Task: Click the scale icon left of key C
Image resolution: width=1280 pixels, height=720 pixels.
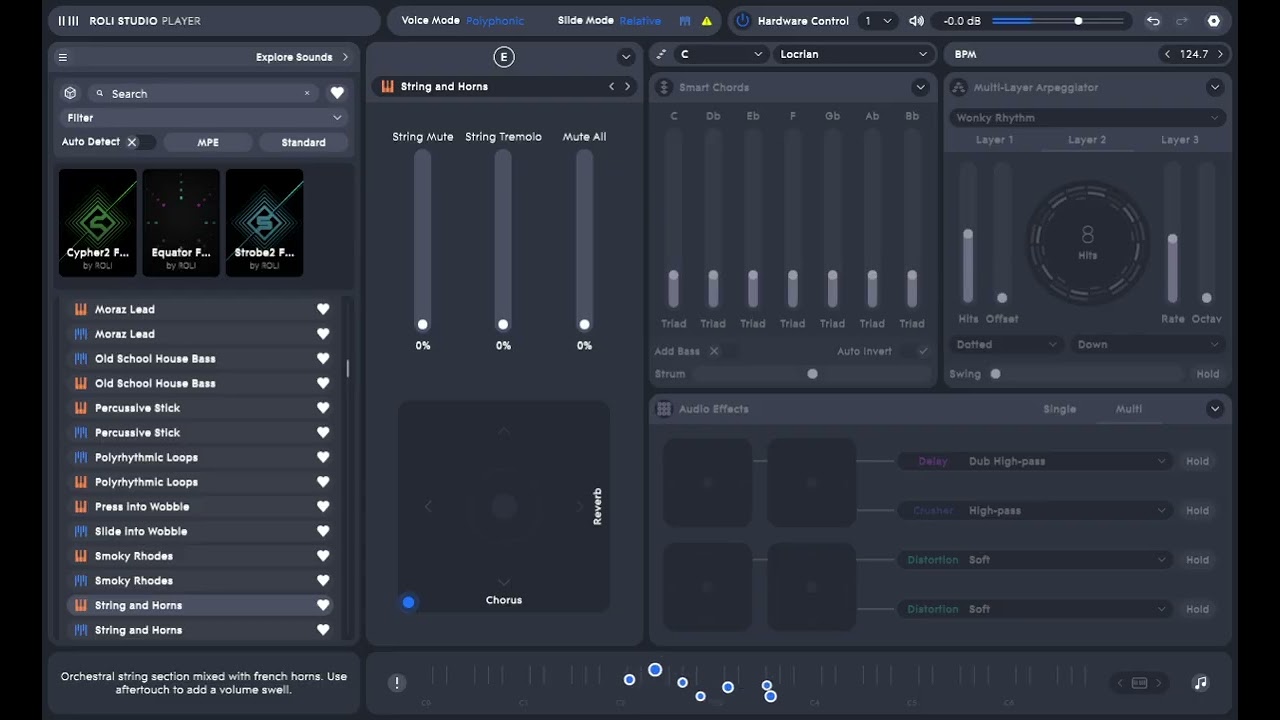Action: tap(662, 54)
